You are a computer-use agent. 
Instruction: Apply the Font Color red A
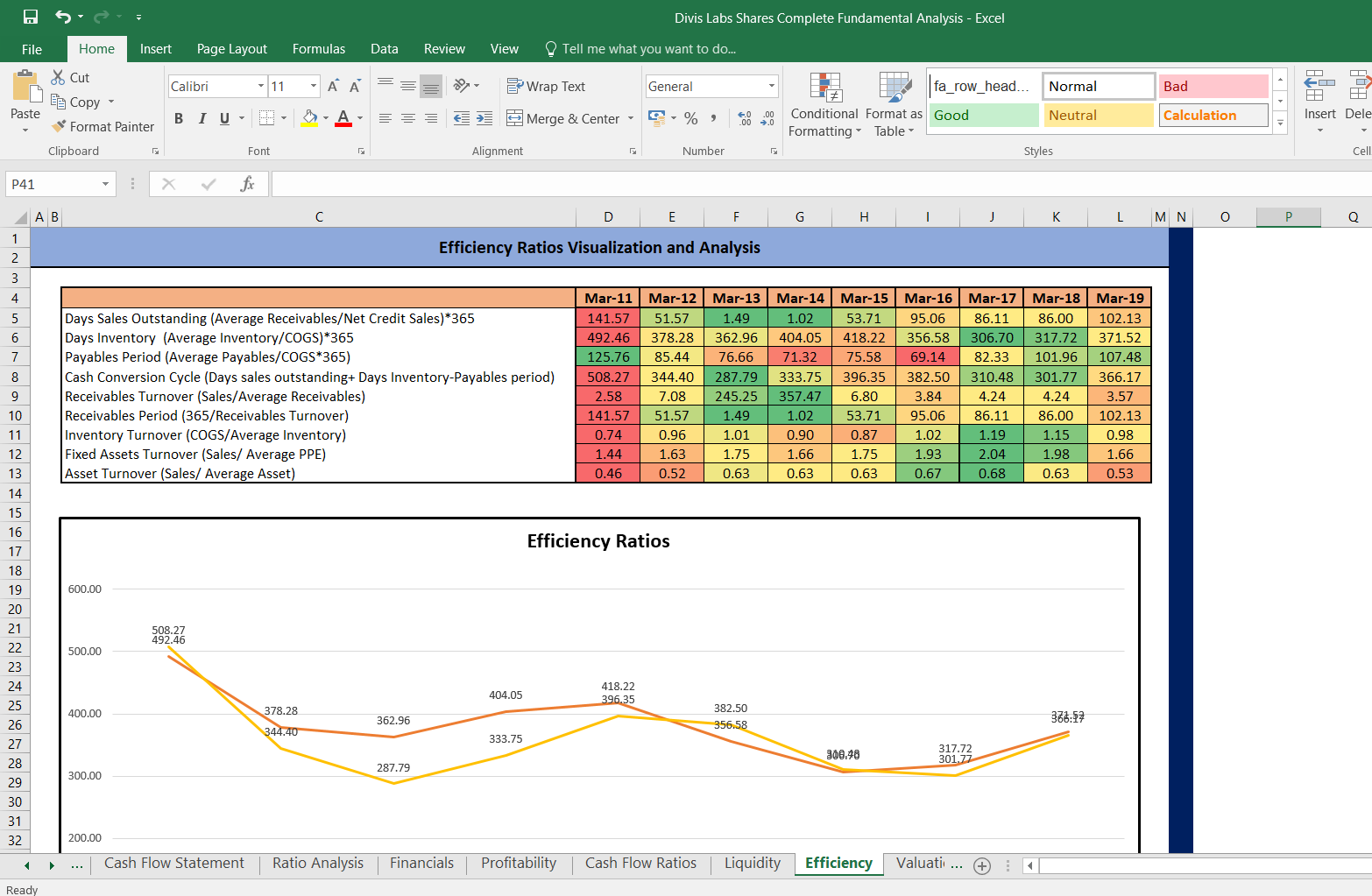[343, 118]
